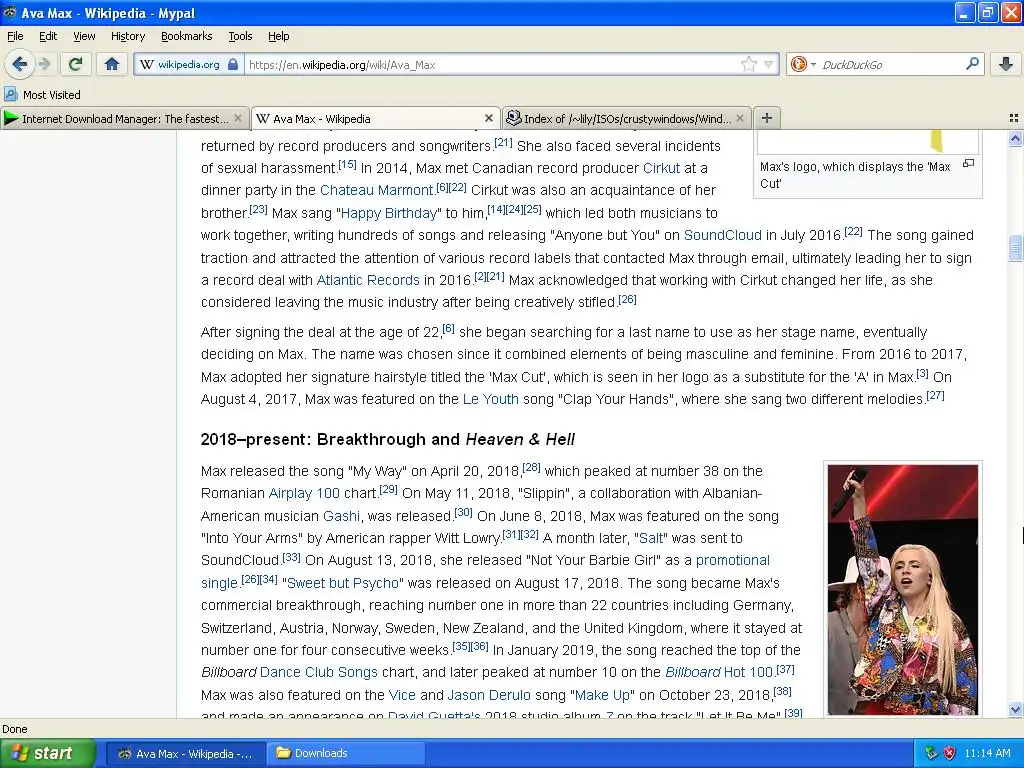Jump to citation 26 after stifled
Viewport: 1024px width, 768px height.
tap(627, 299)
